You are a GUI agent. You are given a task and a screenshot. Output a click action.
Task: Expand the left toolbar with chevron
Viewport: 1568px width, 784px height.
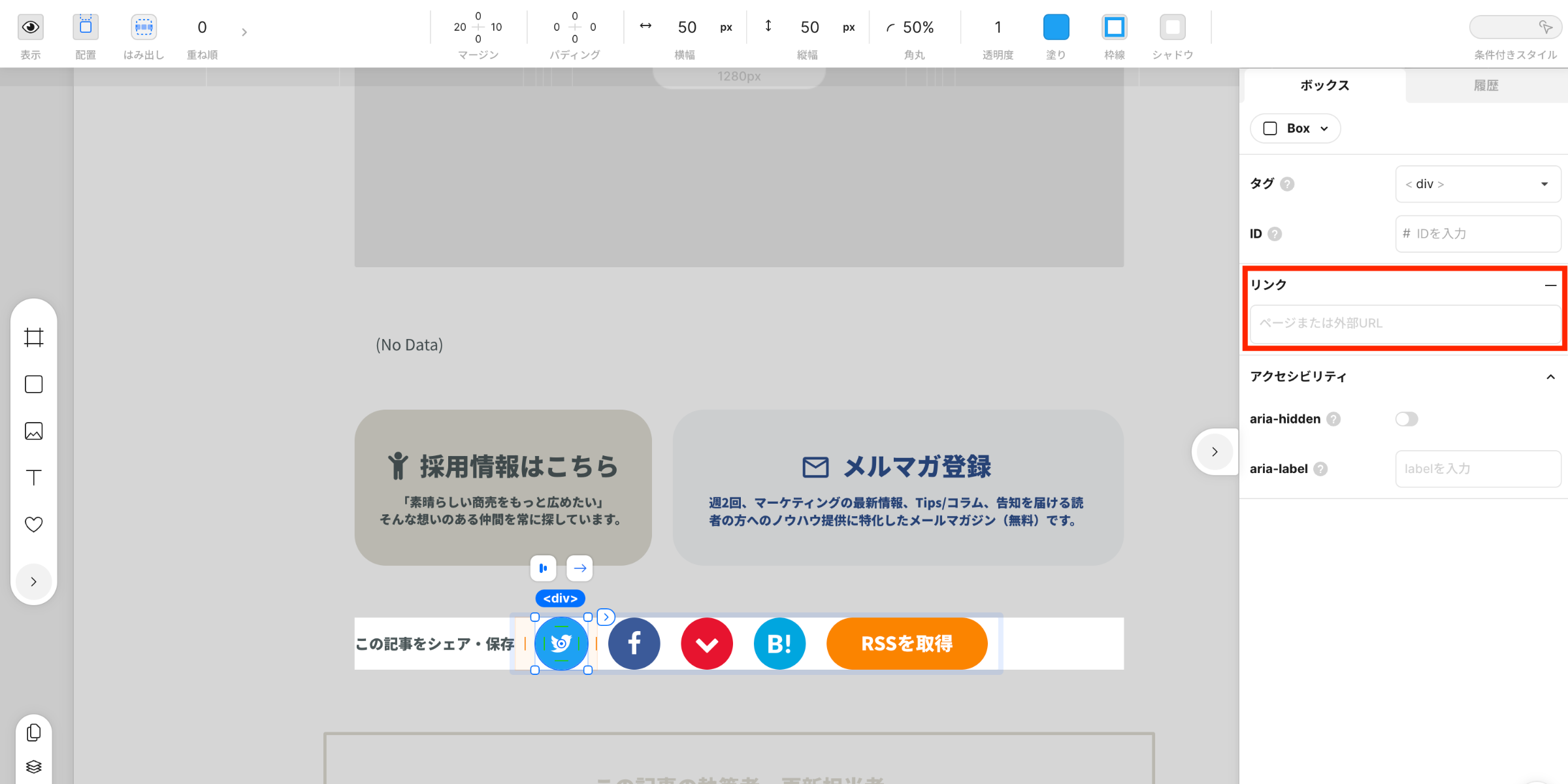coord(34,581)
